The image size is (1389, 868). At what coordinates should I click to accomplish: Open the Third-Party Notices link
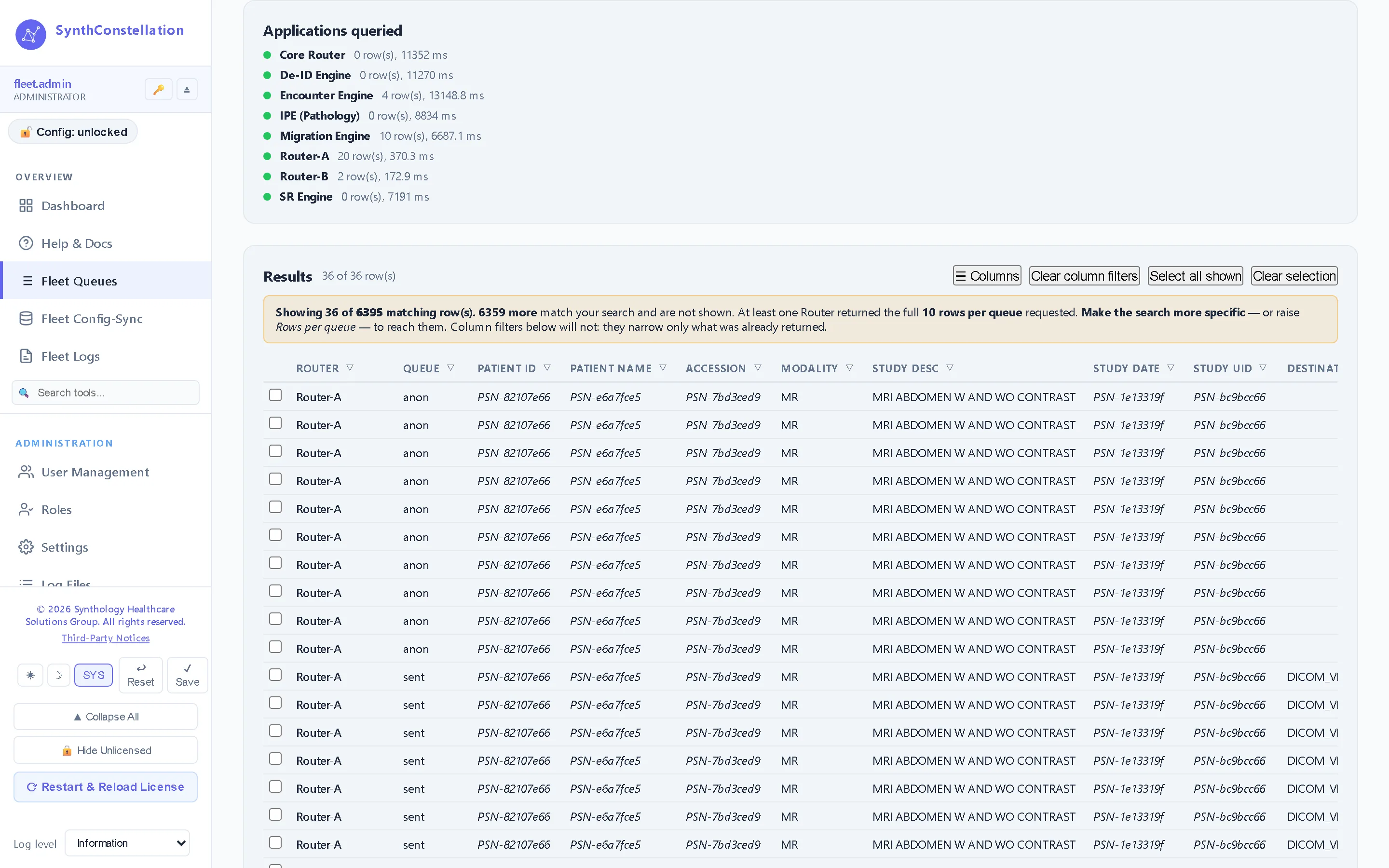(x=106, y=638)
